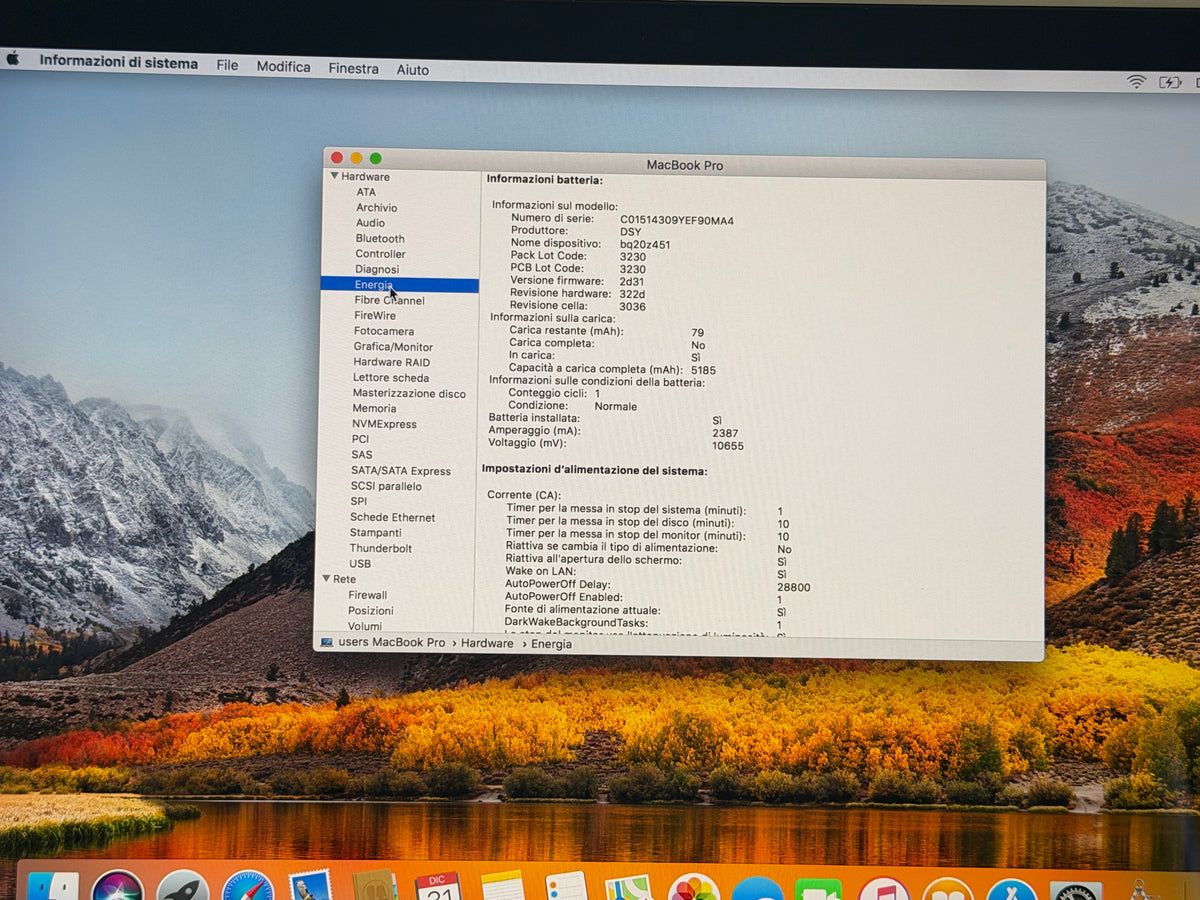This screenshot has height=900, width=1200.
Task: Select Grafica/Monitor in the sidebar
Action: (x=393, y=346)
